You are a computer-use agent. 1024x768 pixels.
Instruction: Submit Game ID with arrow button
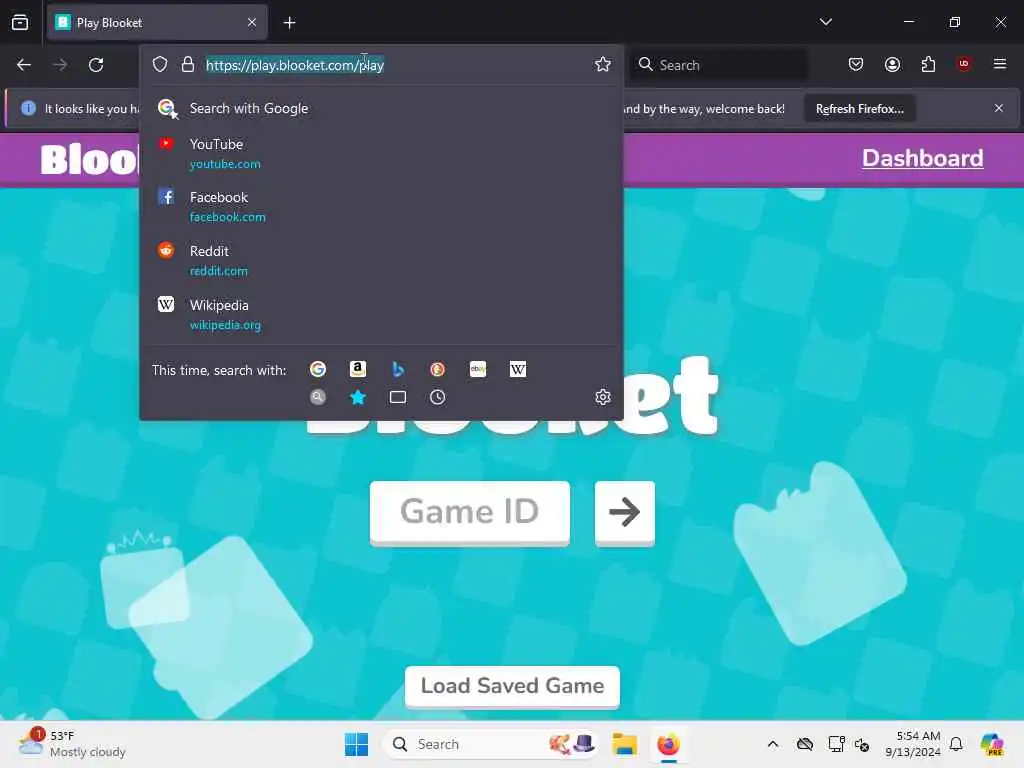tap(624, 512)
